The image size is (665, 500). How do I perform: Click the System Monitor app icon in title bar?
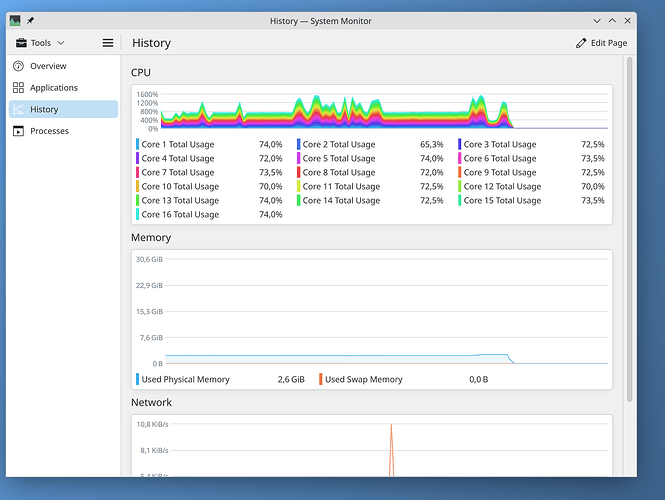[15, 20]
